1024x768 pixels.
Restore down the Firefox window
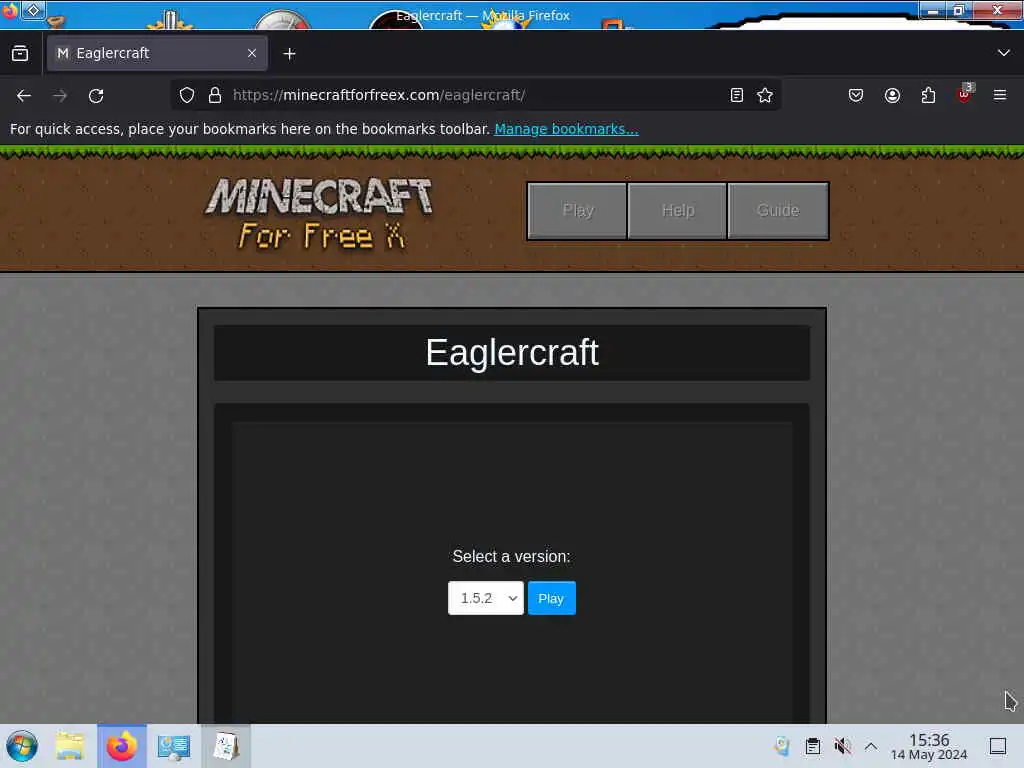click(x=959, y=10)
